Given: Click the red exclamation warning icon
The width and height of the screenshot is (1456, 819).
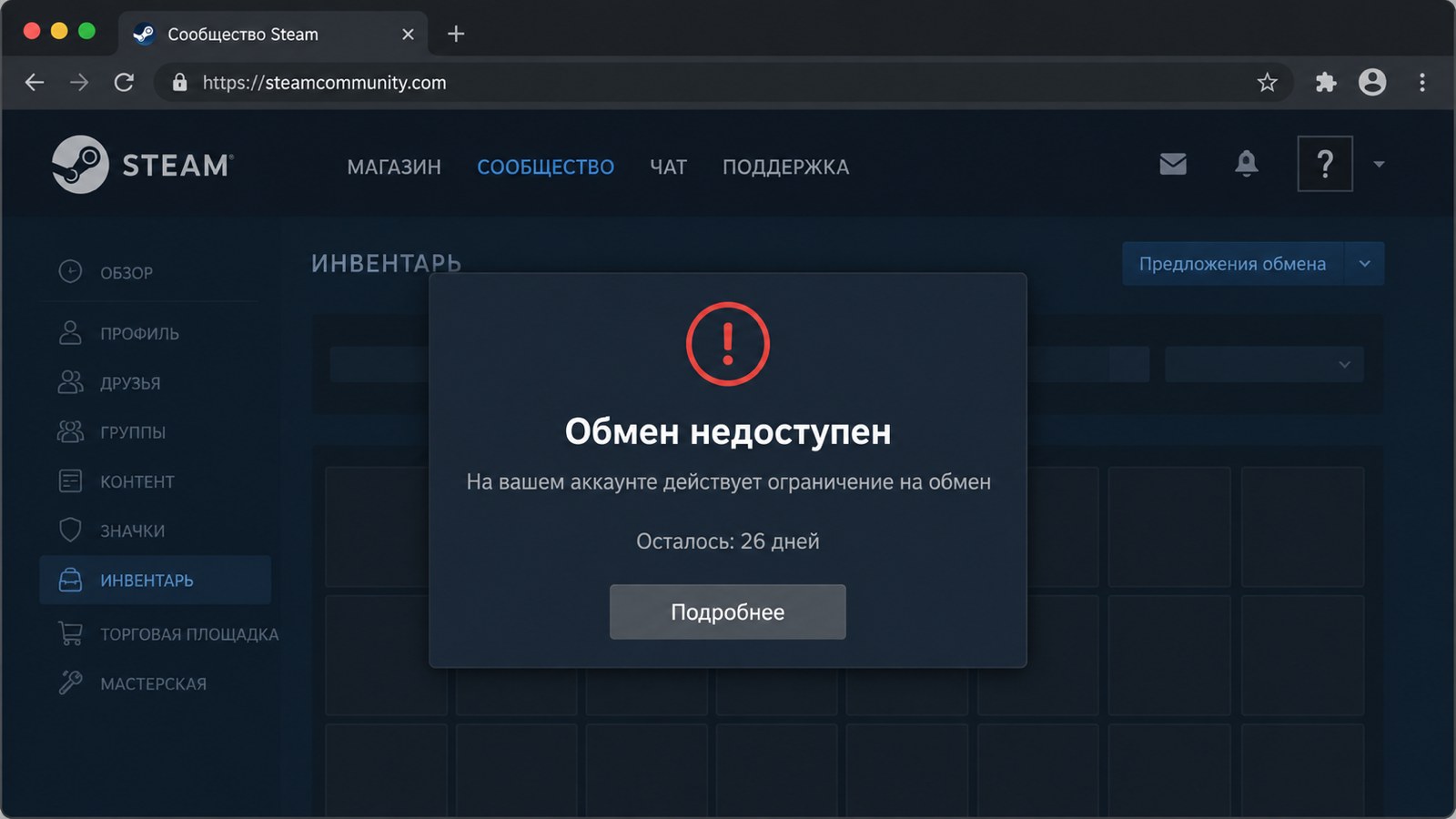Looking at the screenshot, I should tap(728, 344).
